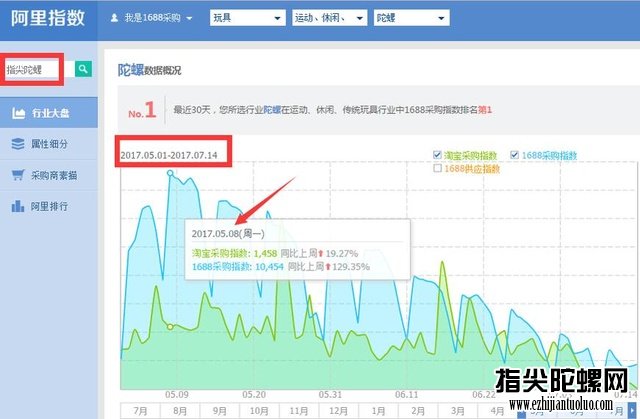The width and height of the screenshot is (640, 419).
Task: Select 采购商素描 in the sidebar
Action: click(49, 175)
